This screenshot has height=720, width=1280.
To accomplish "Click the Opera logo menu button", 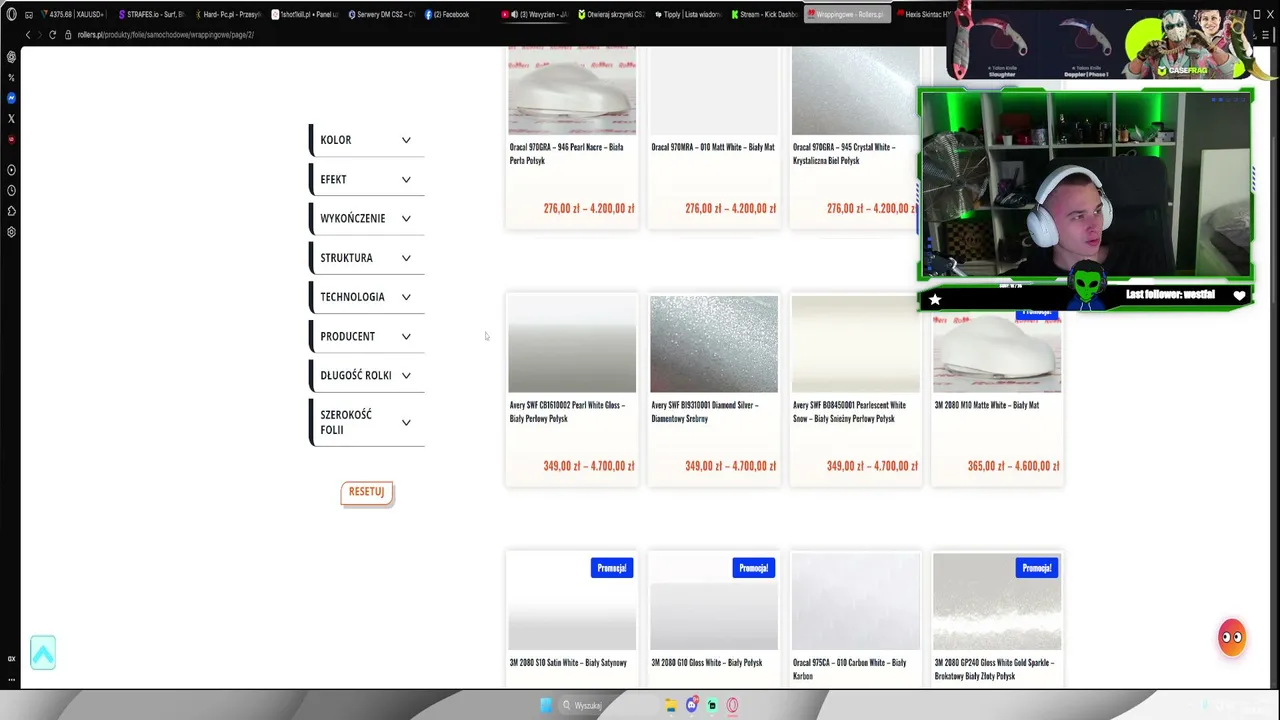I will point(11,15).
